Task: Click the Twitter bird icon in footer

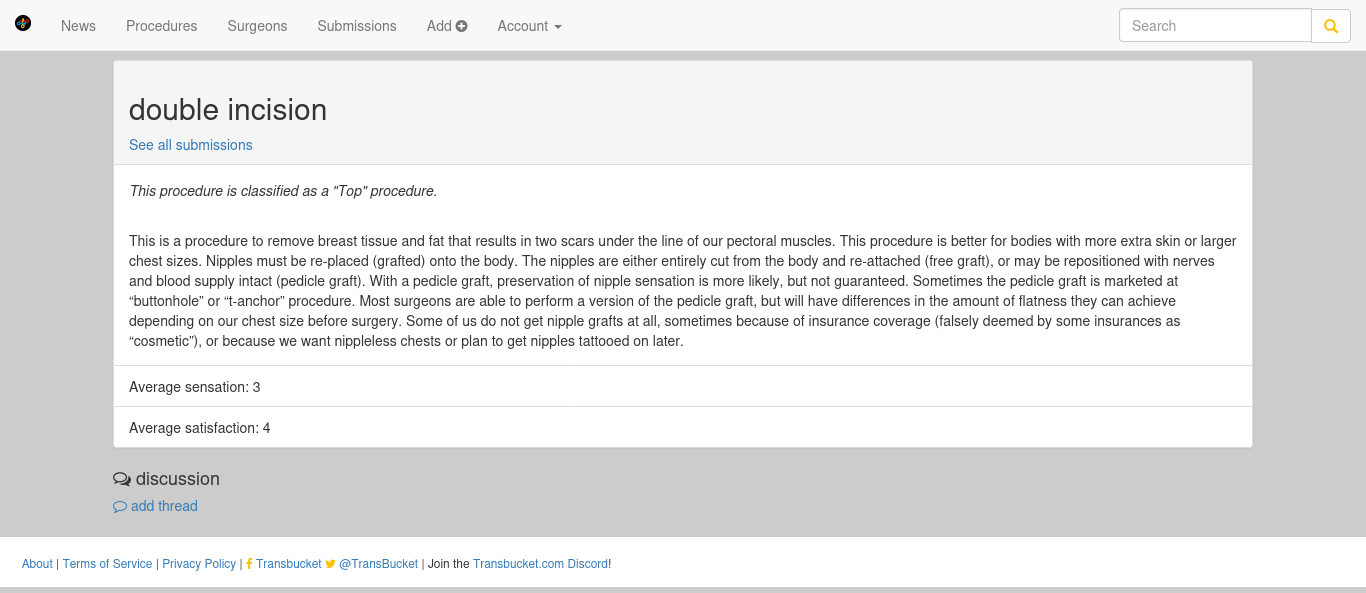Action: point(331,564)
